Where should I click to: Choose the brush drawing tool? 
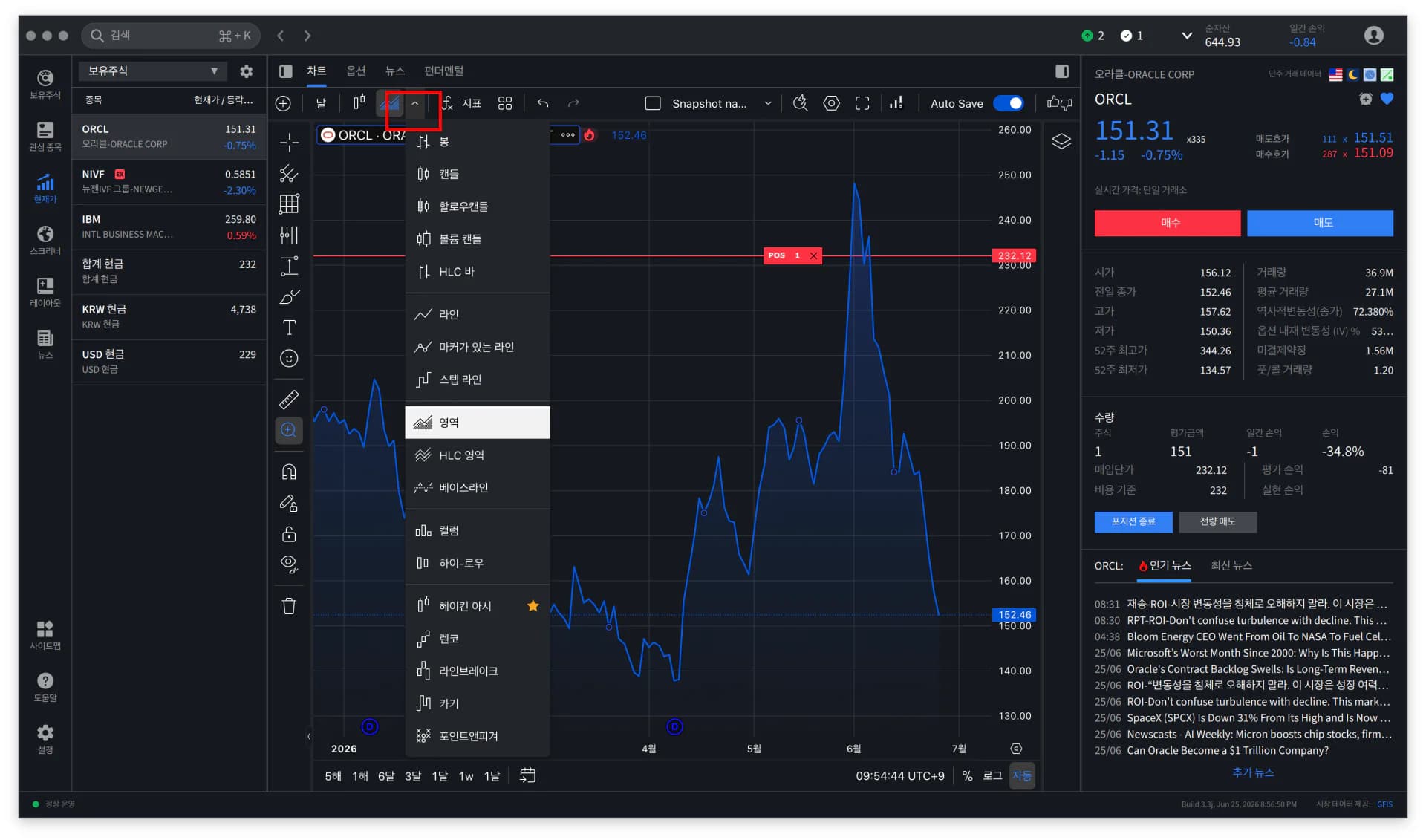289,297
